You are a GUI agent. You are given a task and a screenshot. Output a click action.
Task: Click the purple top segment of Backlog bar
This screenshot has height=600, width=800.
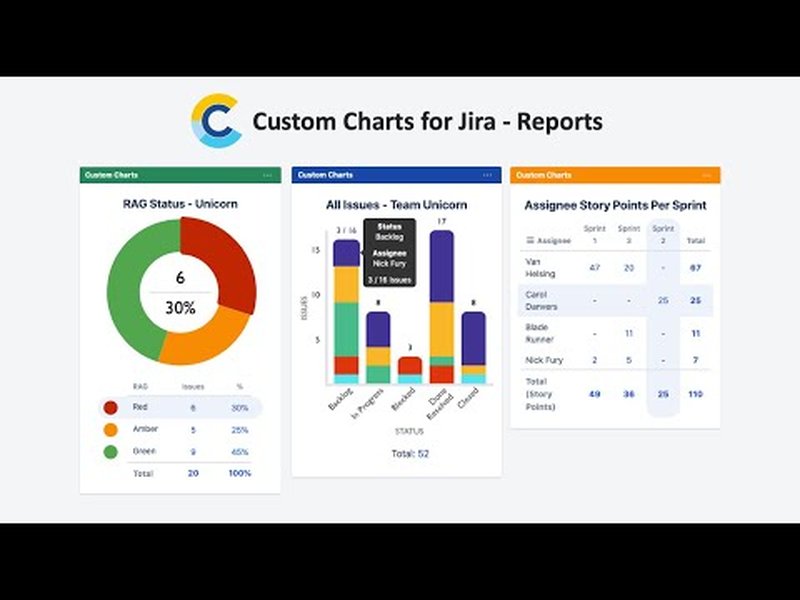[x=346, y=253]
